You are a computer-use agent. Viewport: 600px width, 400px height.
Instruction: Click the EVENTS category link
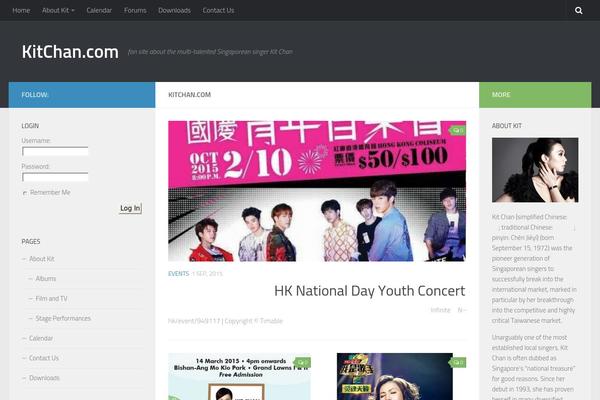click(179, 274)
